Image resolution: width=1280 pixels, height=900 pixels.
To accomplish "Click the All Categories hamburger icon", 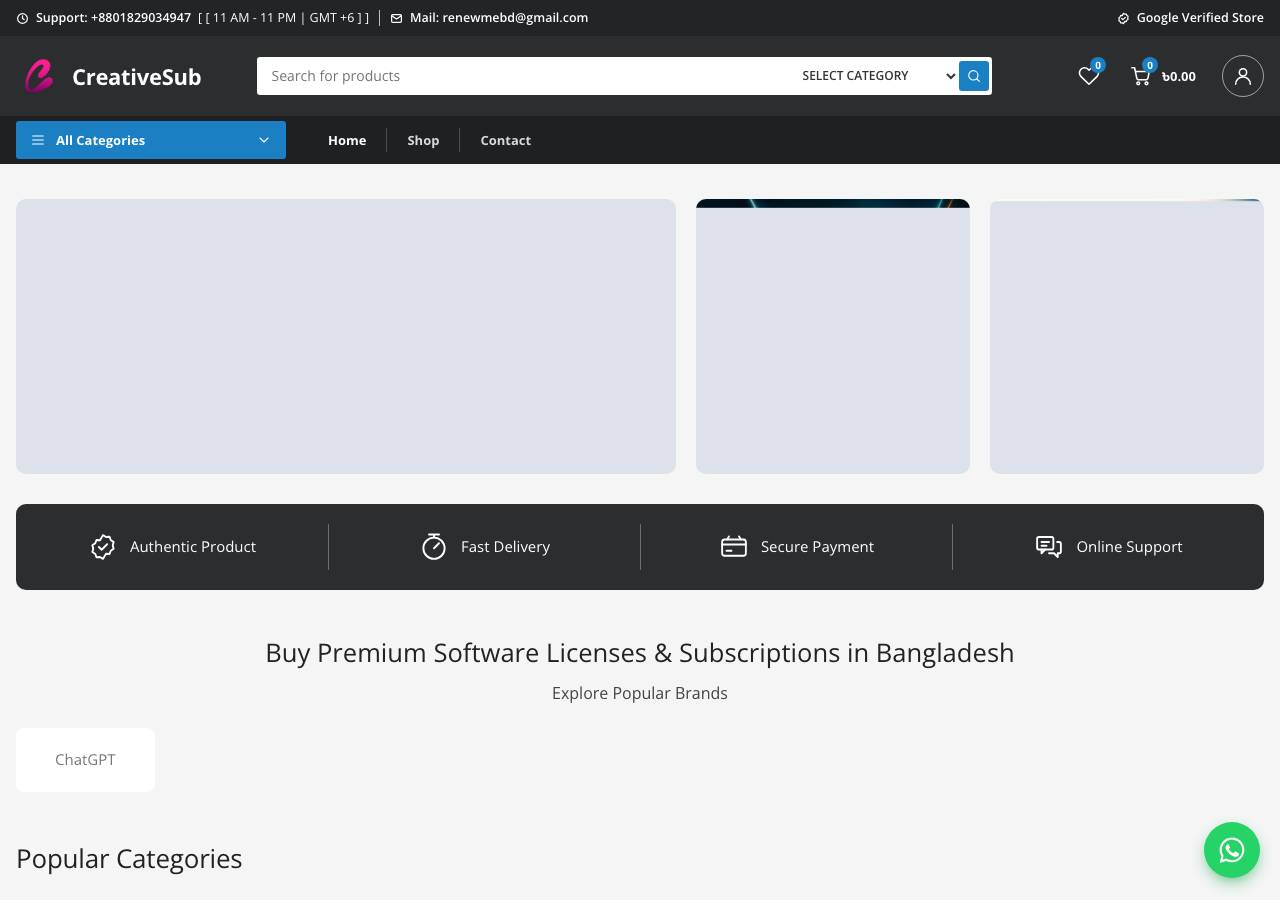I will 38,140.
